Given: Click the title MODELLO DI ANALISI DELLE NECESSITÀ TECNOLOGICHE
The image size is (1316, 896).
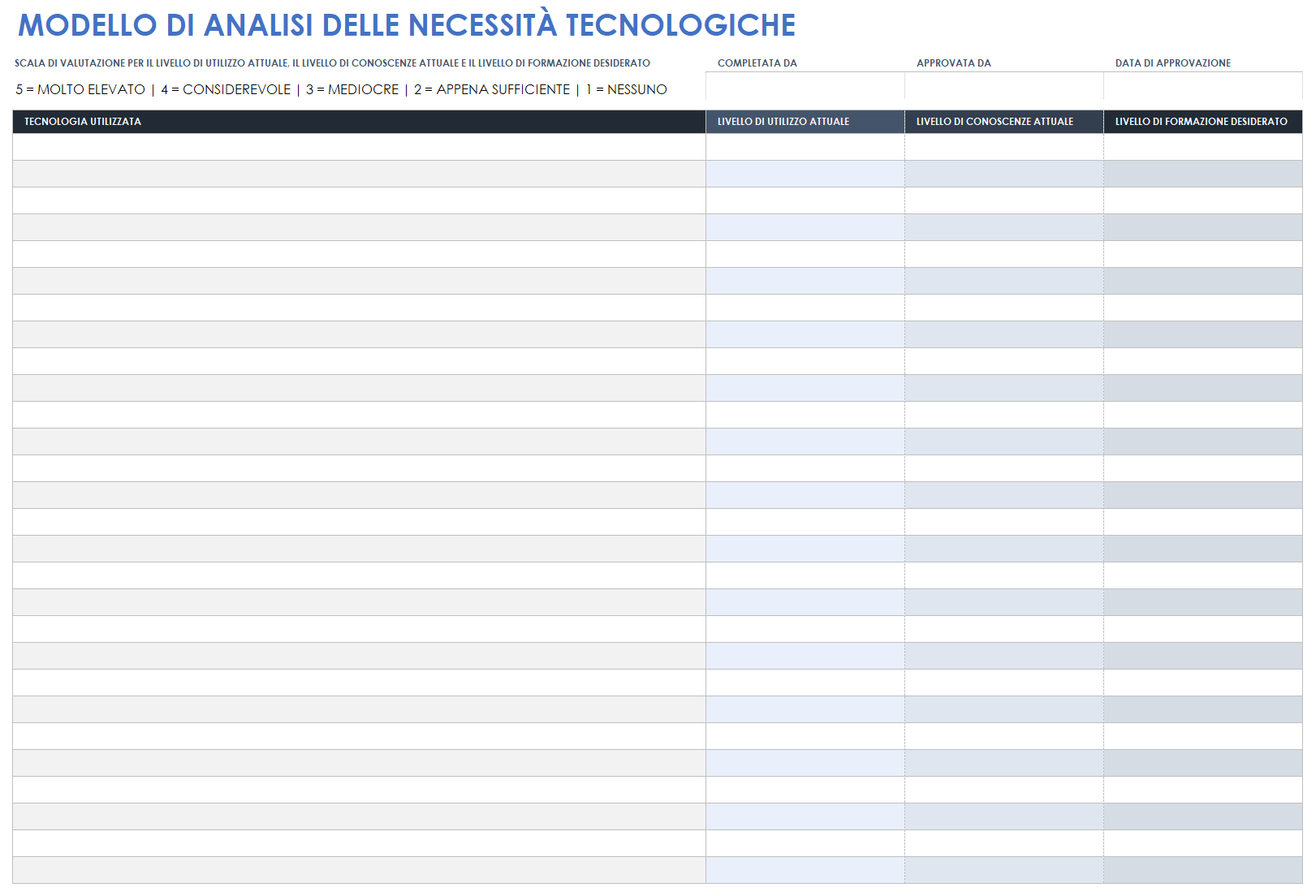Looking at the screenshot, I should (407, 25).
